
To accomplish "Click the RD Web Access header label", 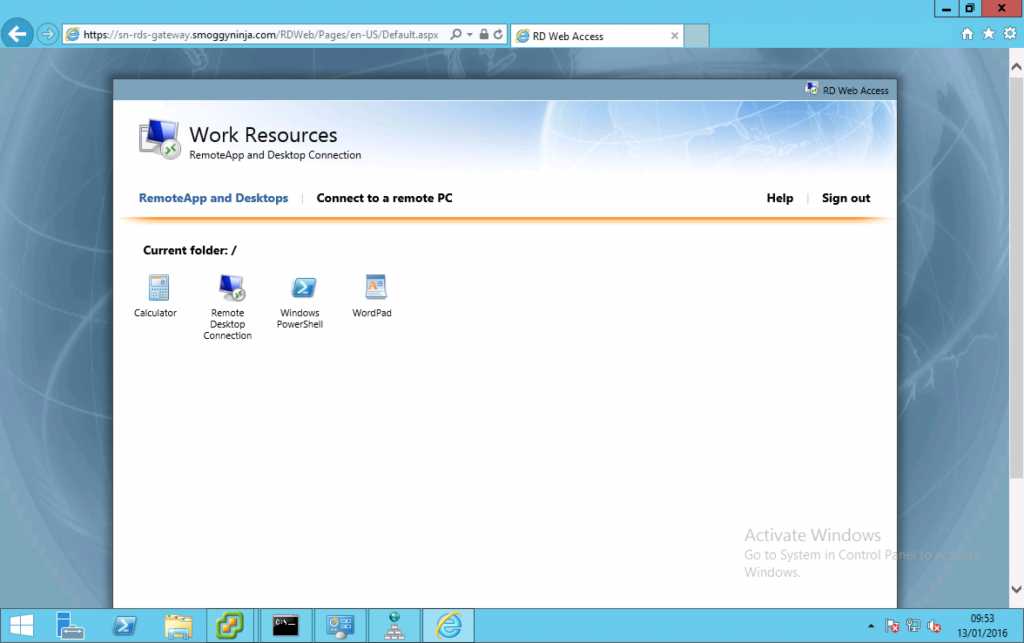I will coord(855,90).
